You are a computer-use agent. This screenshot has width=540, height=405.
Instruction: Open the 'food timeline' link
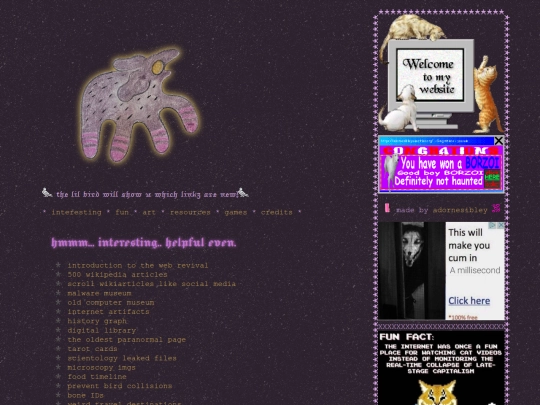[97, 377]
